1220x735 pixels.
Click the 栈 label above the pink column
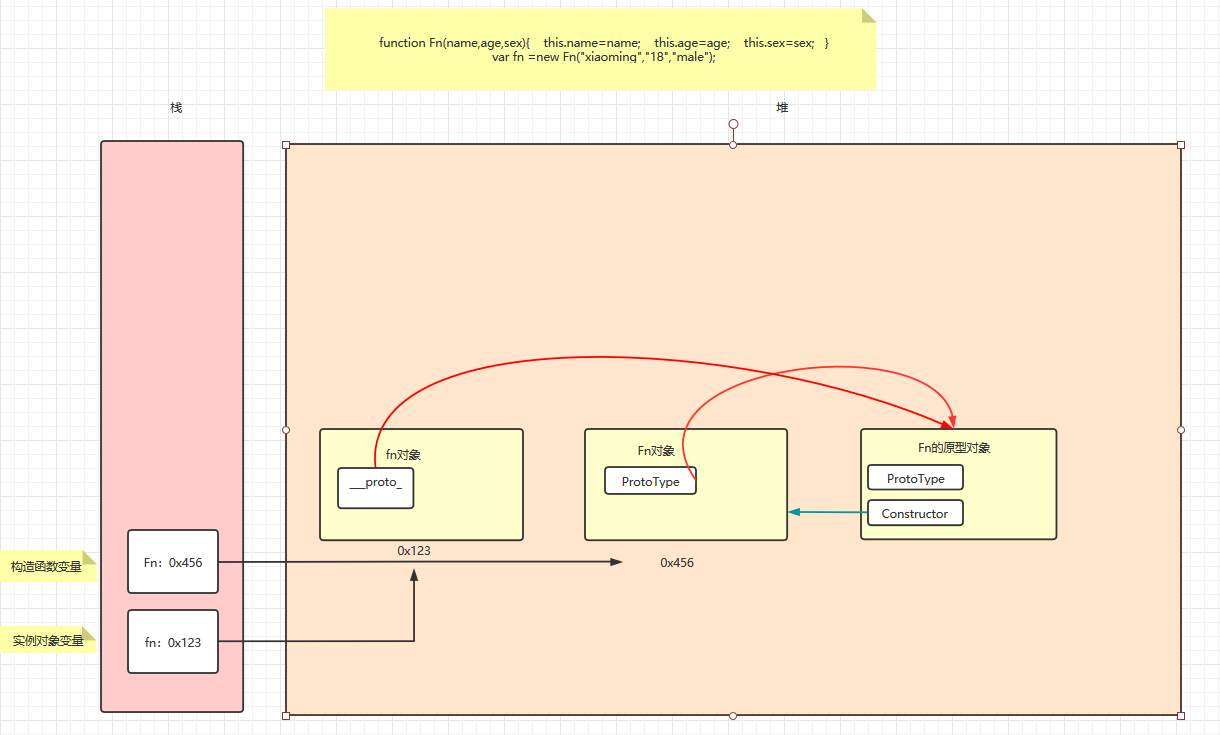(176, 107)
